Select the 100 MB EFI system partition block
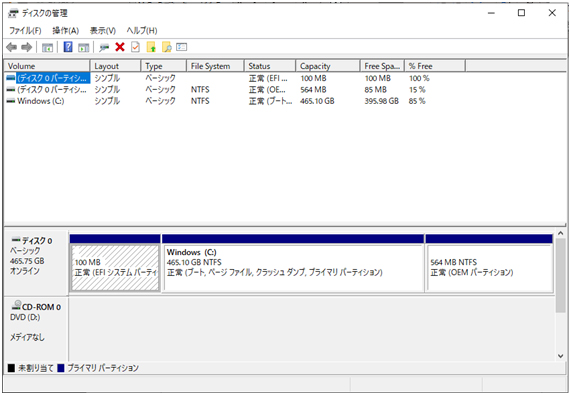Screen dimensions: 571x395 [115, 268]
